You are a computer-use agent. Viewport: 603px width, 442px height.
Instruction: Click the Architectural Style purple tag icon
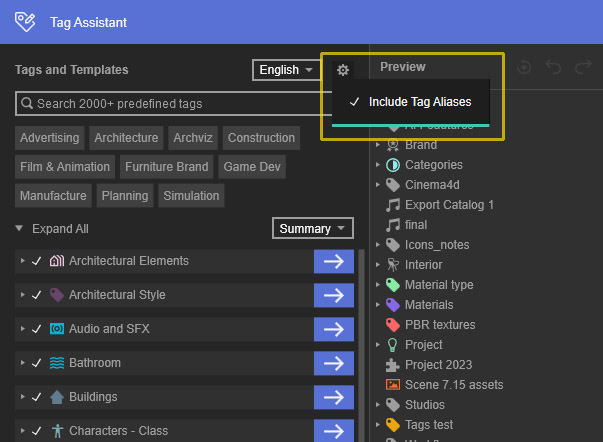(x=57, y=295)
